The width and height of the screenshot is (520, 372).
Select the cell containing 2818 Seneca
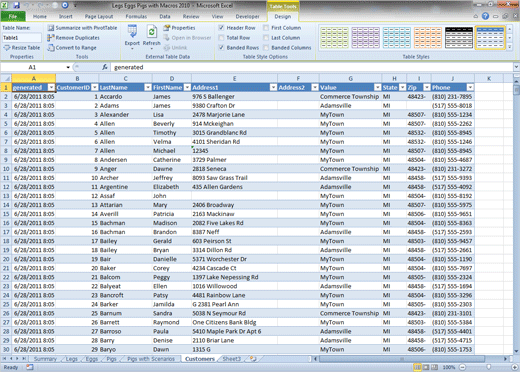point(234,169)
